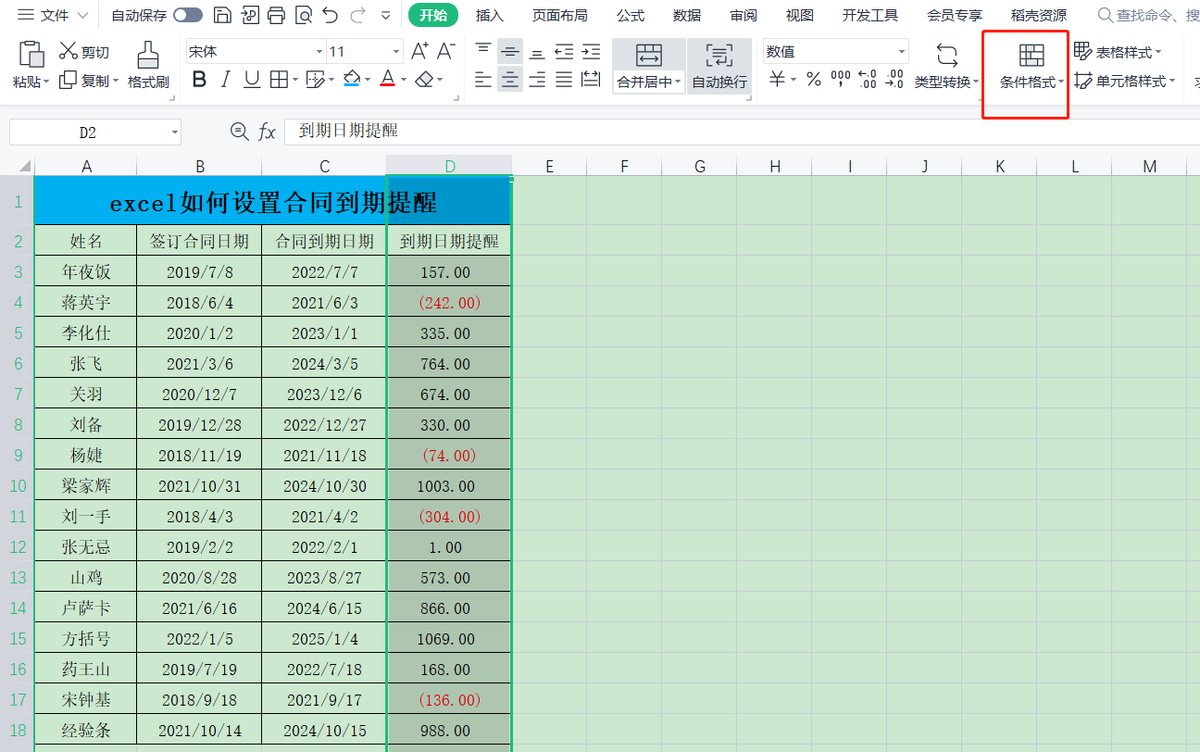Click the justify alignment icon

pos(564,80)
